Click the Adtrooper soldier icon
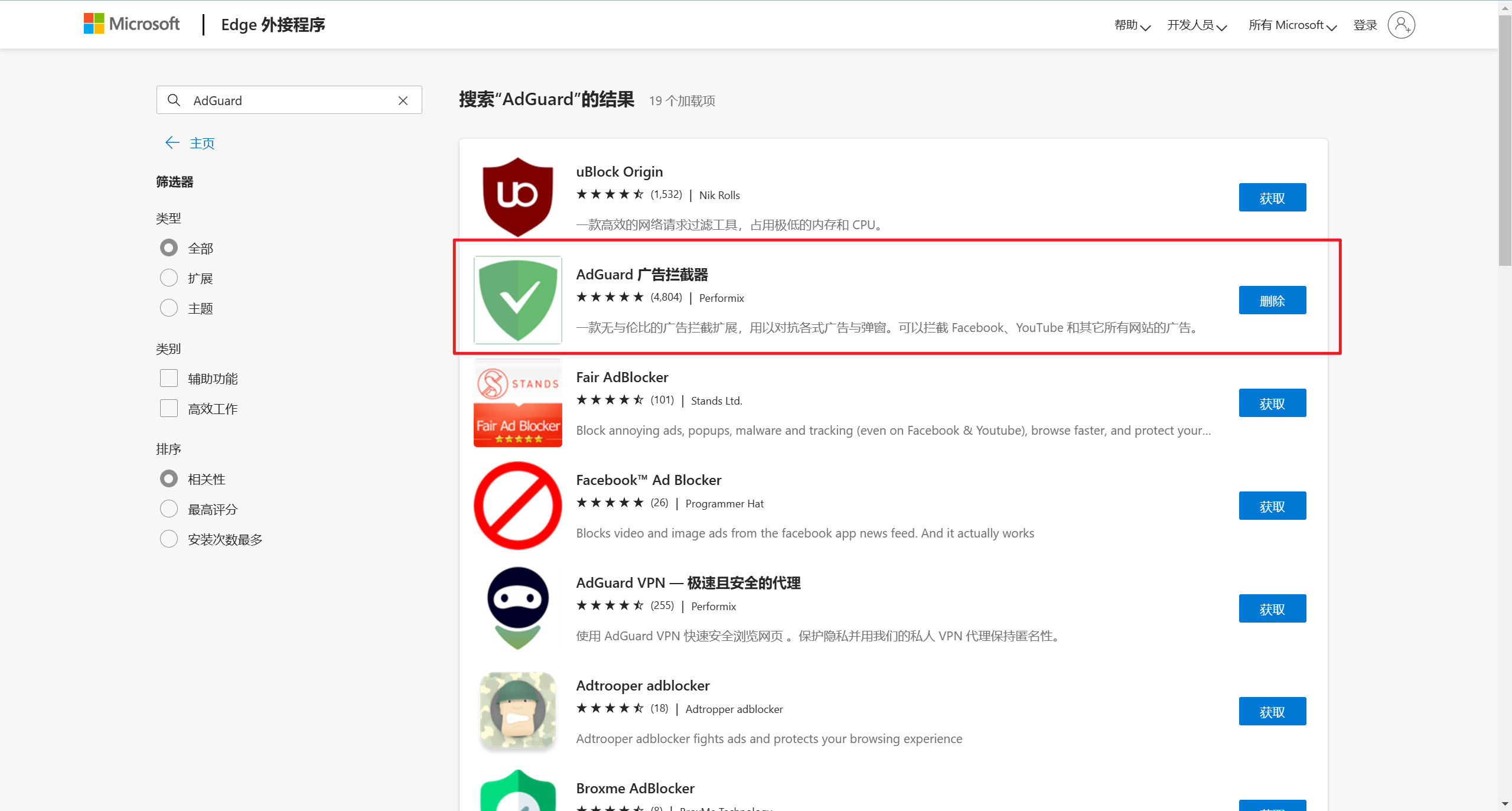 (x=517, y=711)
